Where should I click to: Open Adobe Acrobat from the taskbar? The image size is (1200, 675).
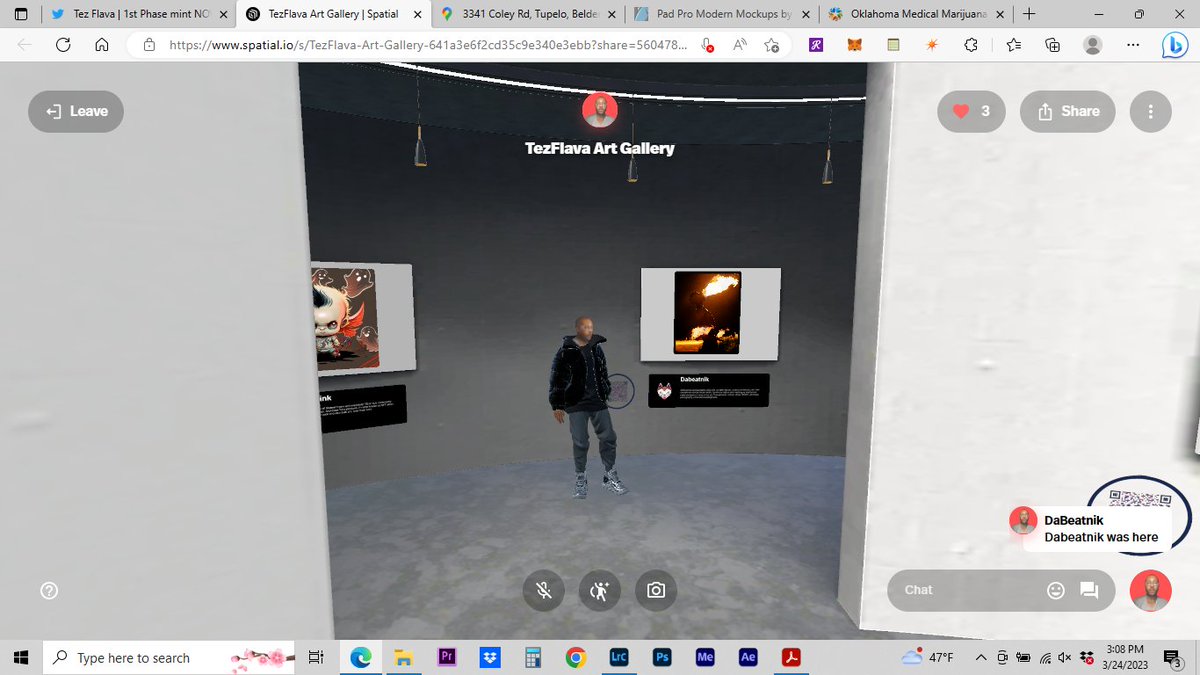click(790, 657)
